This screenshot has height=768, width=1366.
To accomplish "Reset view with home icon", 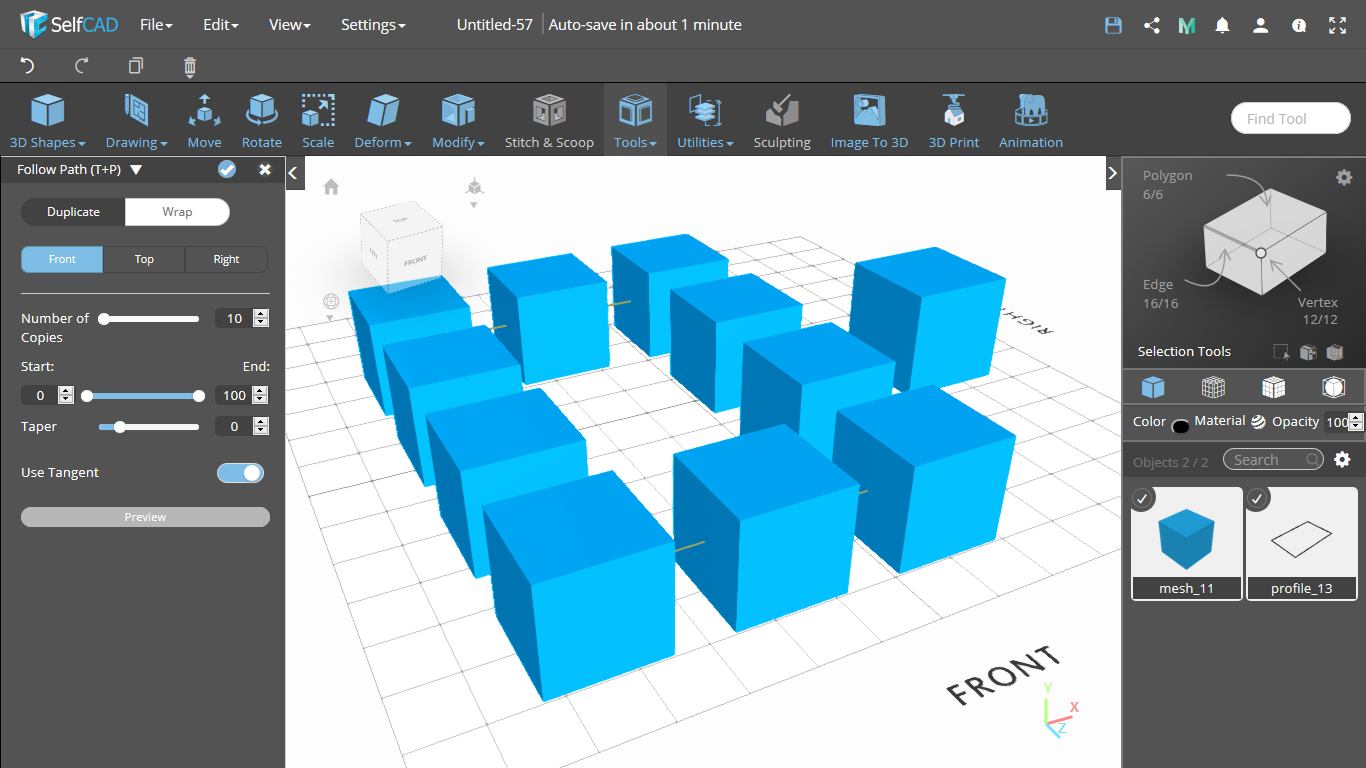I will (331, 186).
